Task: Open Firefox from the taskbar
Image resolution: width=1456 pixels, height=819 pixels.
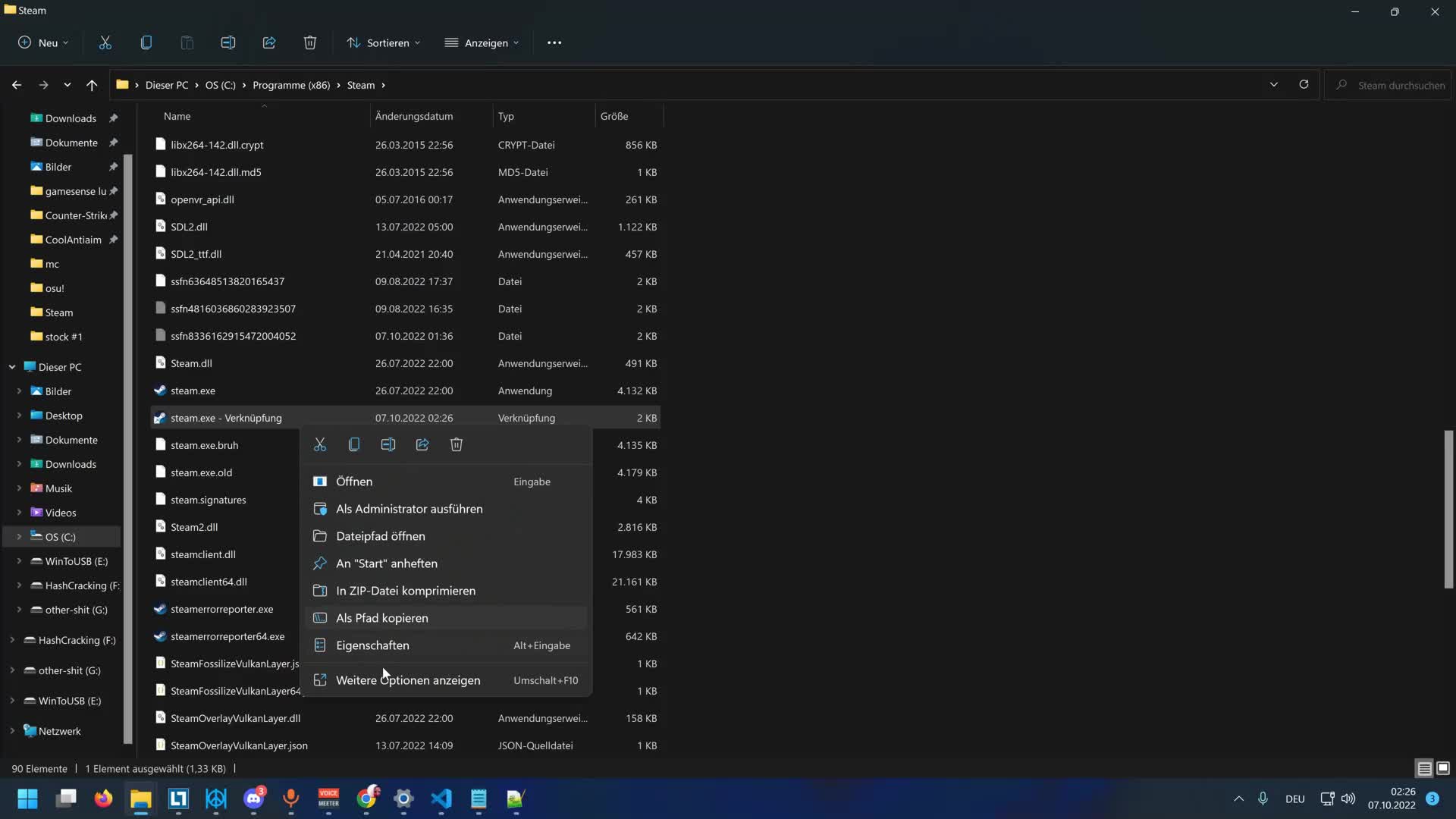Action: (x=103, y=799)
